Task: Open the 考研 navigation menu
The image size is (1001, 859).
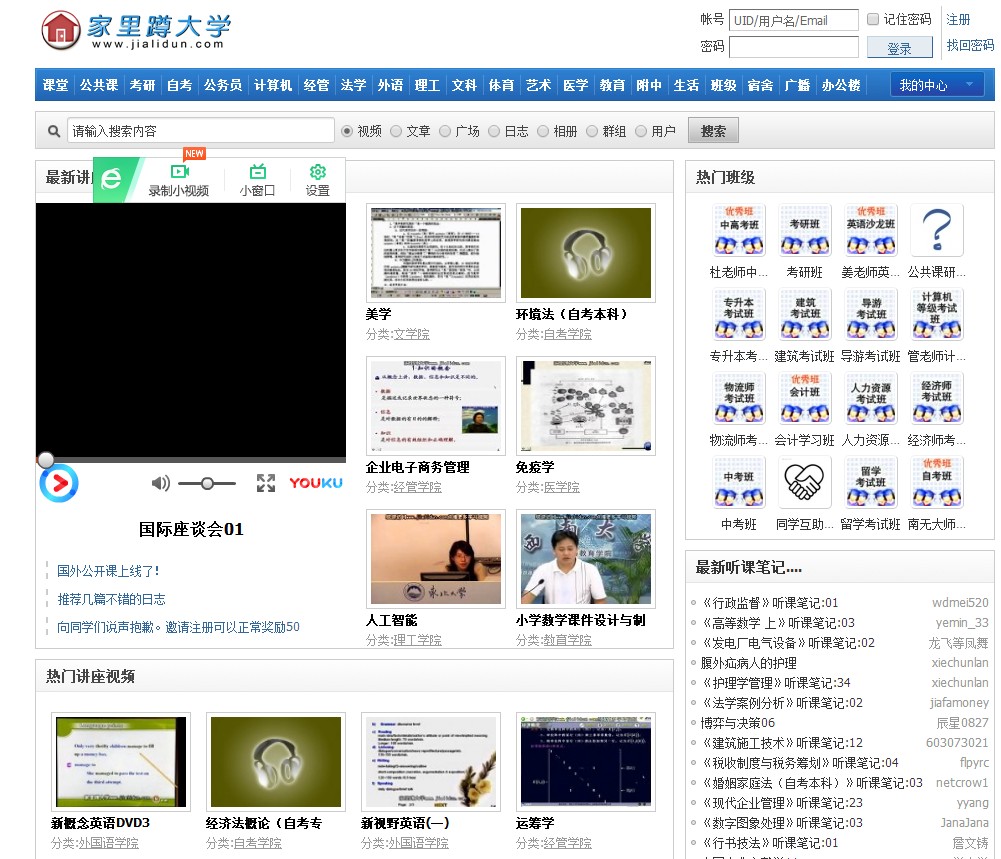Action: click(141, 85)
